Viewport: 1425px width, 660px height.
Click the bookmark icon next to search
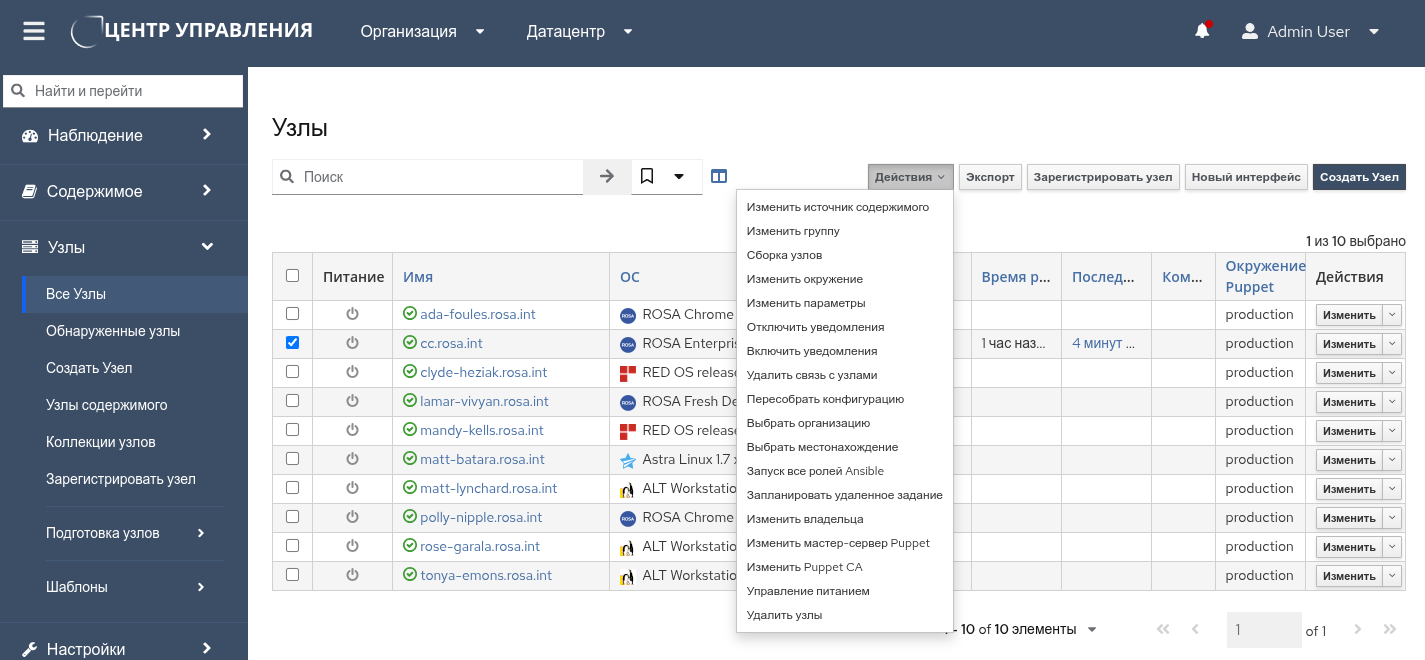pyautogui.click(x=647, y=177)
